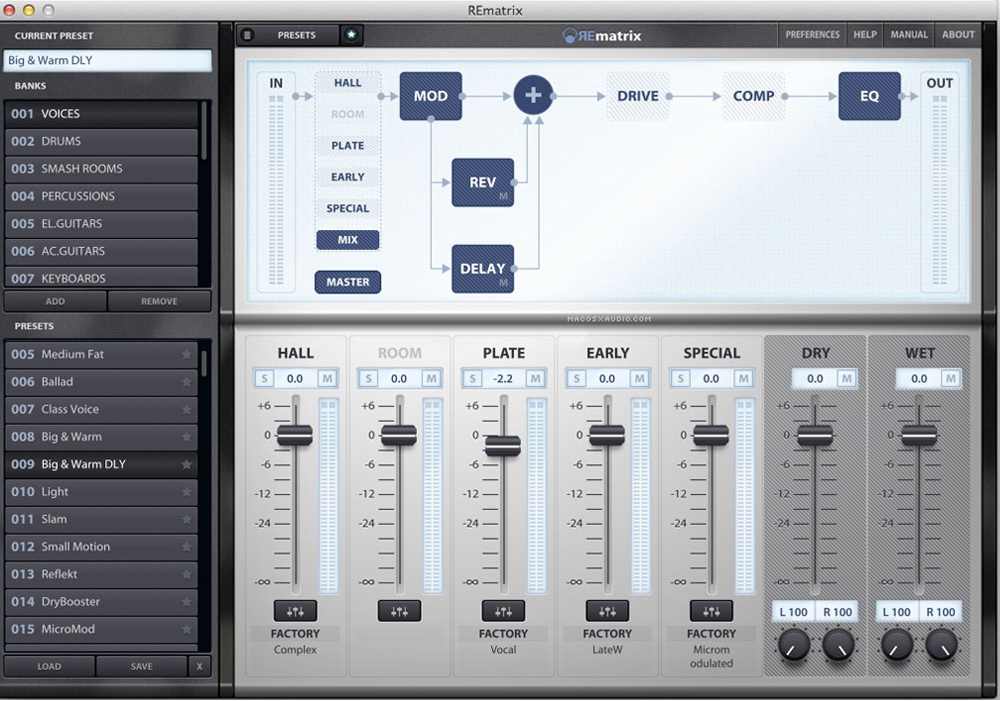The width and height of the screenshot is (1000, 701).
Task: Open EARLY channel settings mixer icon
Action: click(607, 611)
